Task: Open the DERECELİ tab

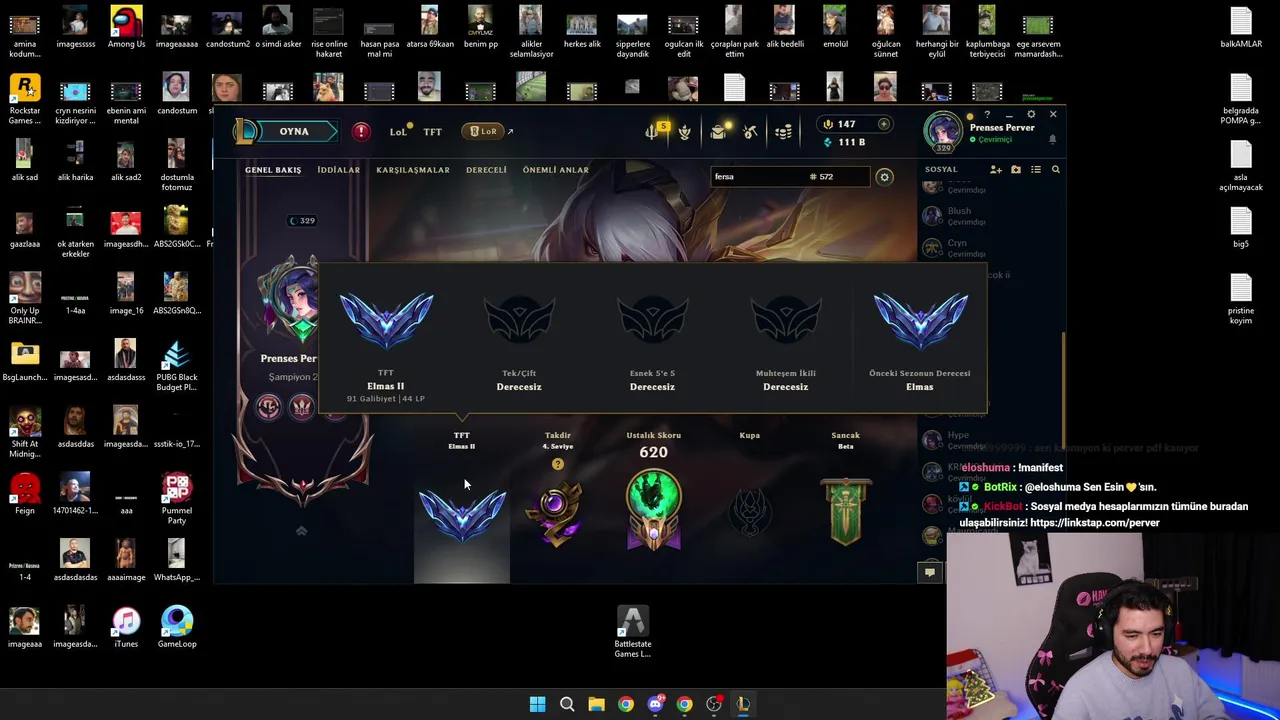Action: tap(486, 170)
